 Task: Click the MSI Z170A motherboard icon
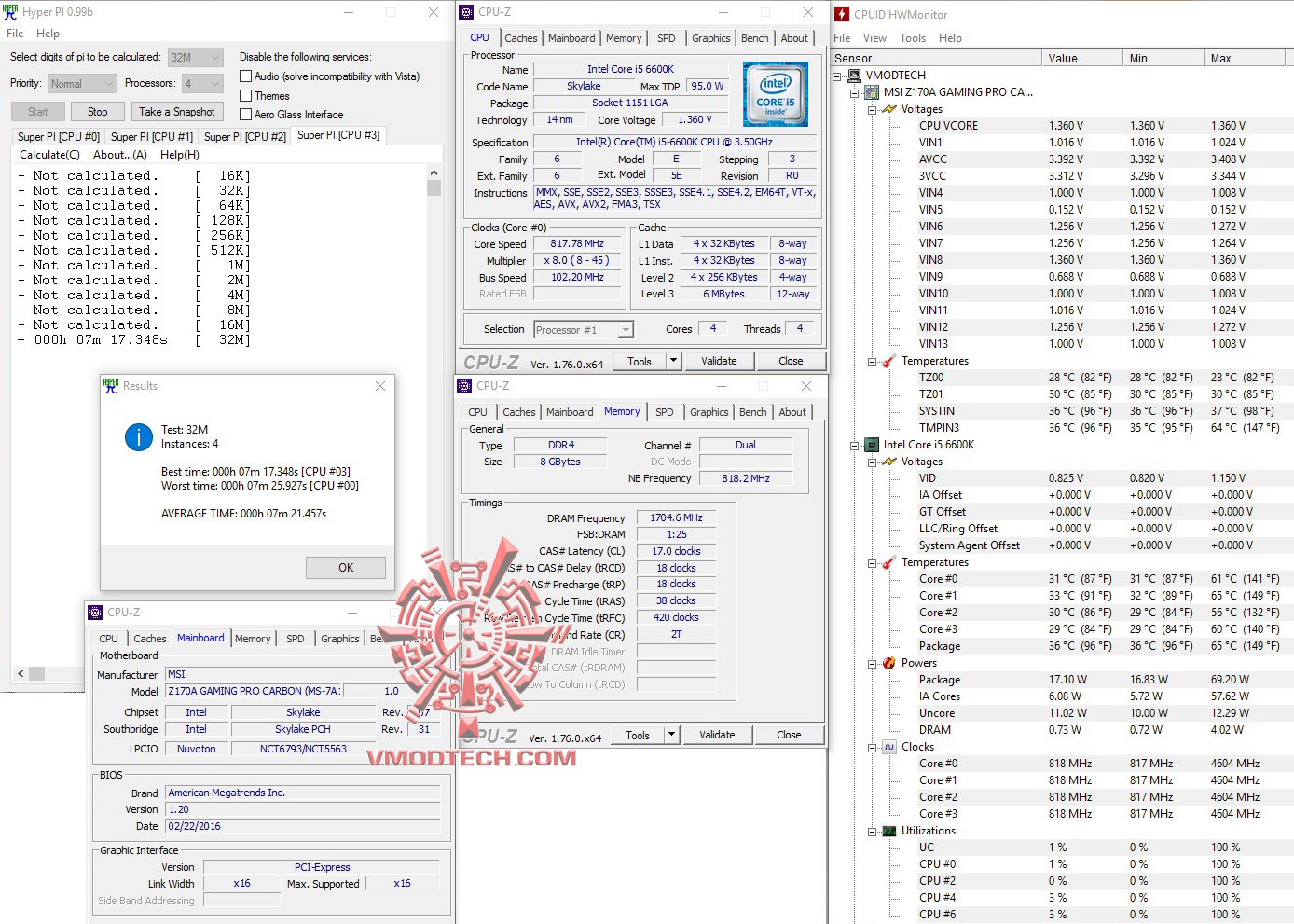[x=872, y=92]
